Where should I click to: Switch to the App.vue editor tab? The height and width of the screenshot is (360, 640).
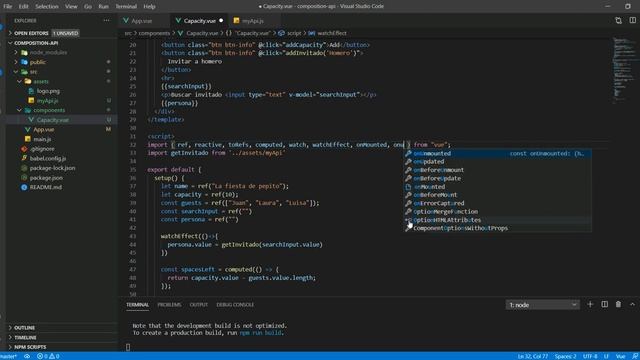pos(142,21)
